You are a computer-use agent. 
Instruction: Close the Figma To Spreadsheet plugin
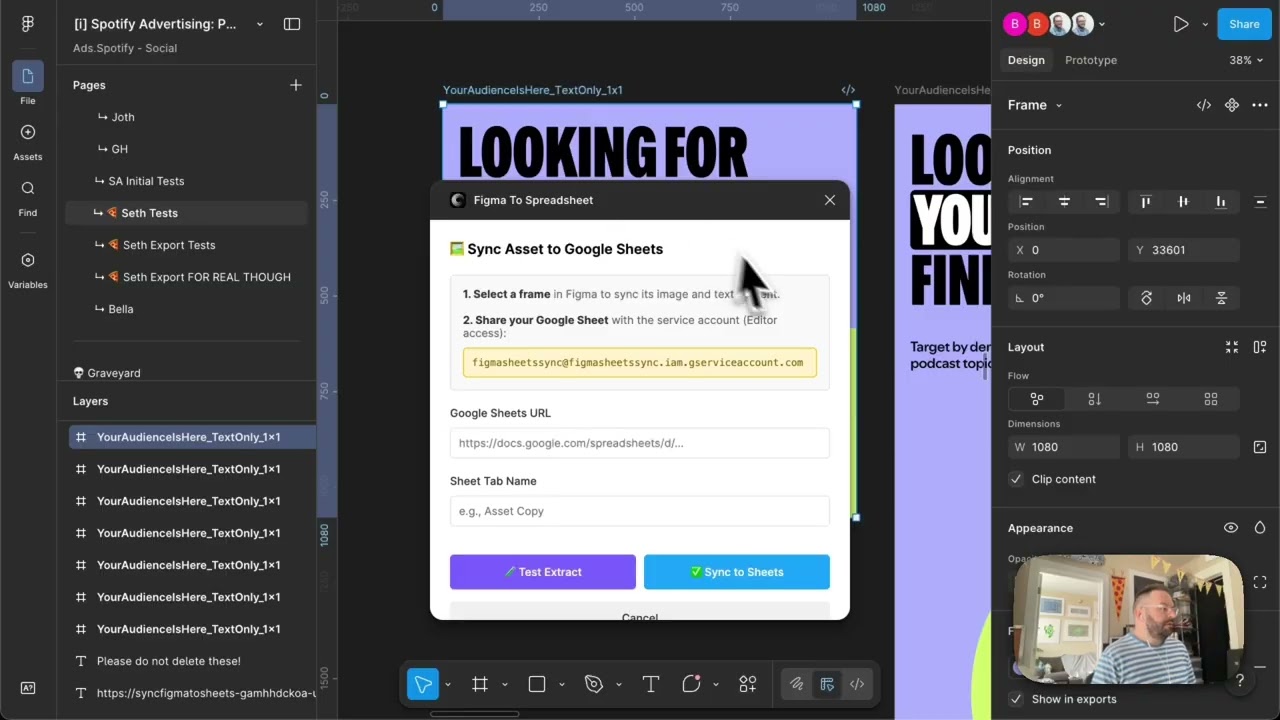tap(830, 200)
